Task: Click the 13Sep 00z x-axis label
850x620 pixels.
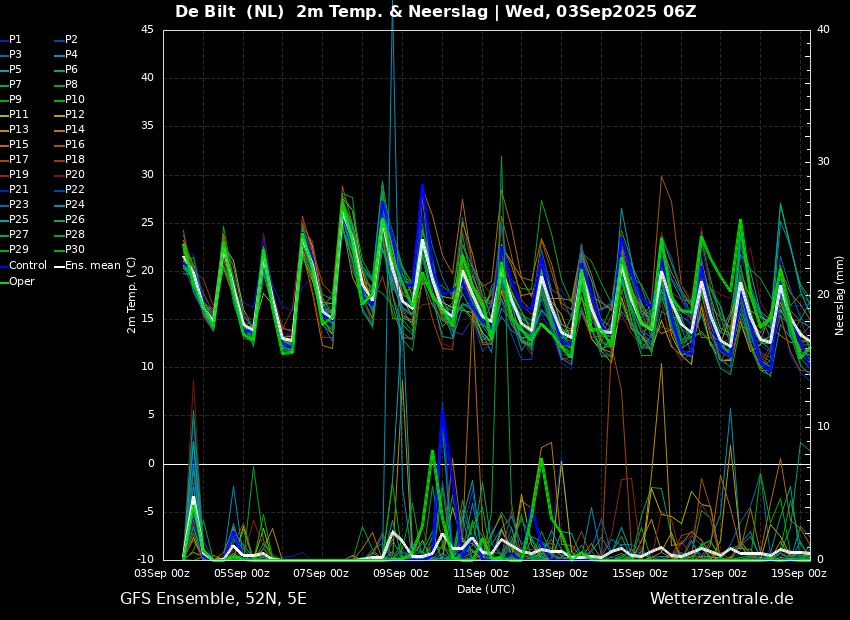Action: click(560, 574)
